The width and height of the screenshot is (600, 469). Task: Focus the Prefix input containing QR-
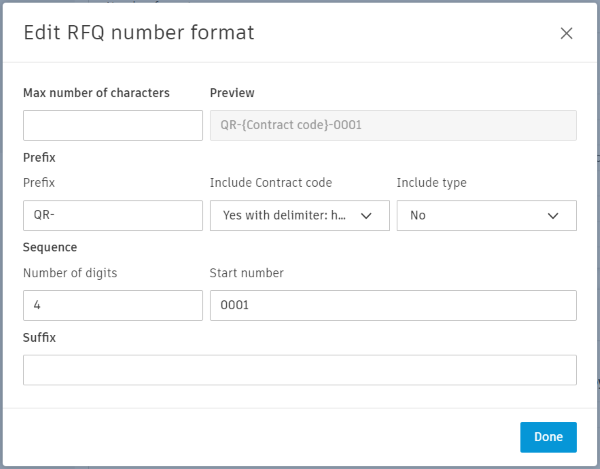coord(113,215)
